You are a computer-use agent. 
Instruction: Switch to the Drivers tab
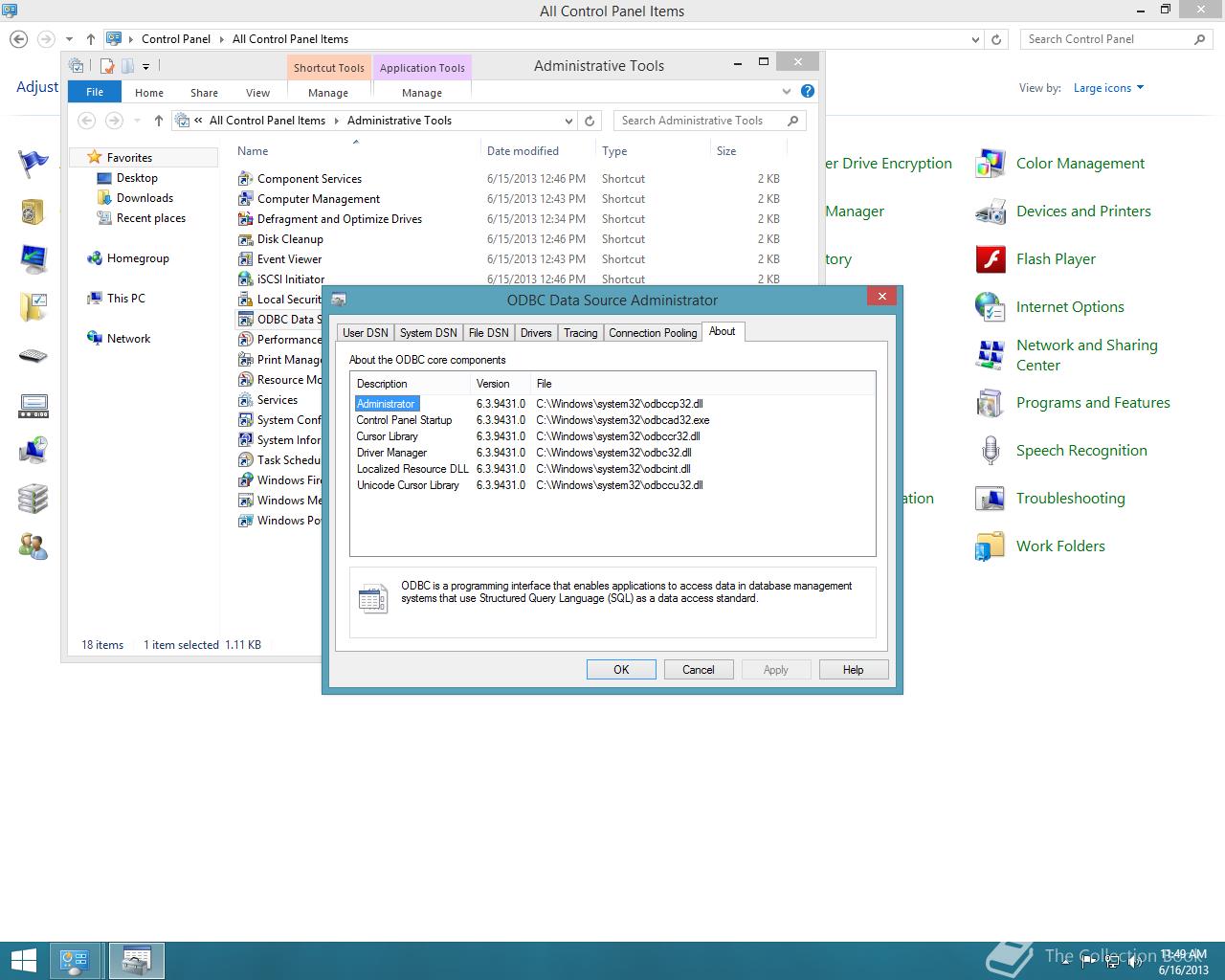click(x=536, y=333)
